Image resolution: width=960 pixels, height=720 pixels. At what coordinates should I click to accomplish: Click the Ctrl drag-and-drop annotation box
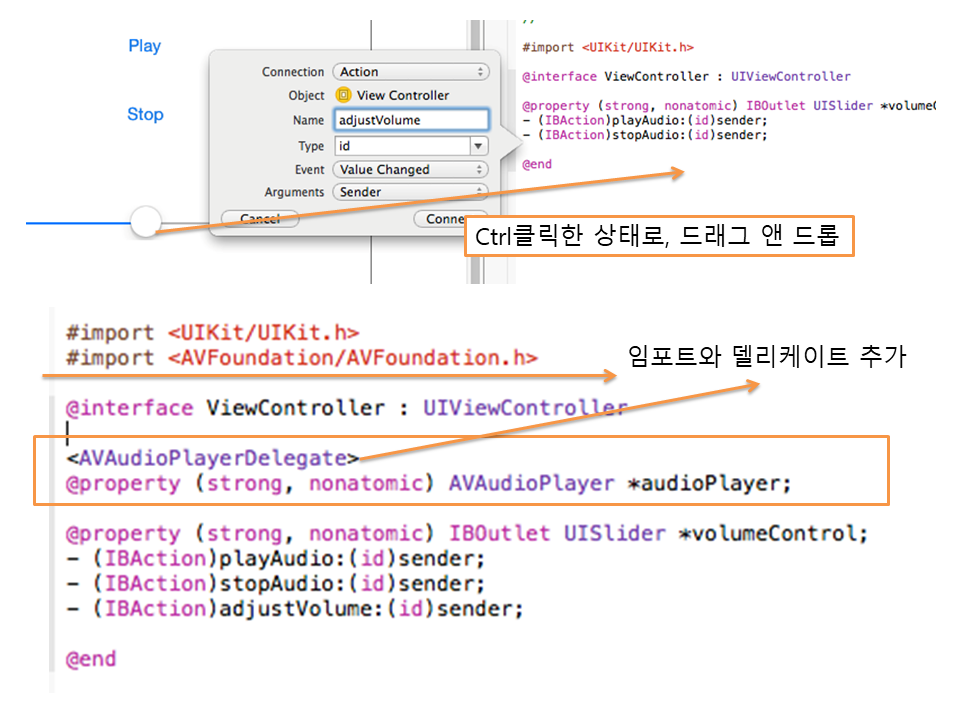tap(659, 238)
